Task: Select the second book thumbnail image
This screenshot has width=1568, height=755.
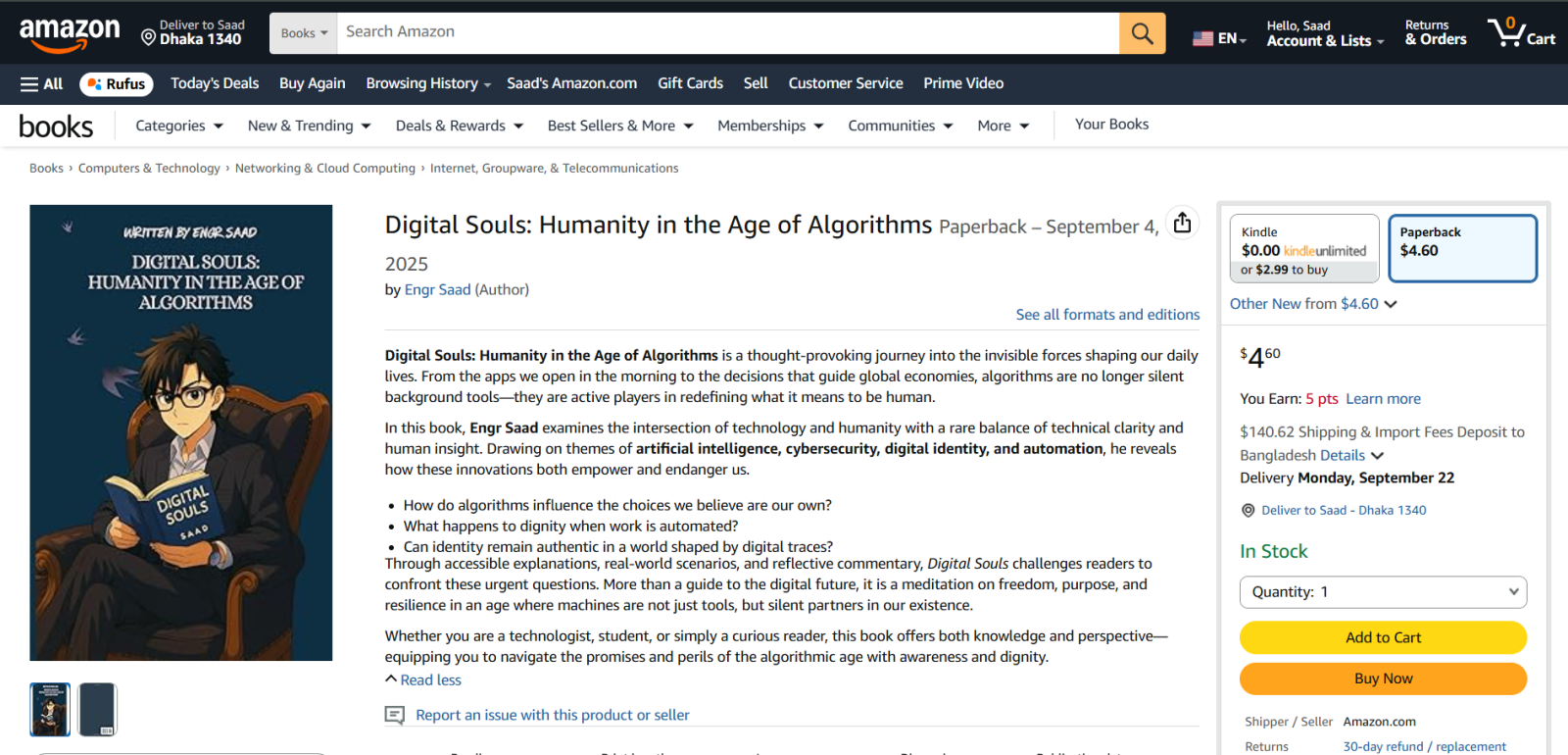Action: tap(97, 709)
